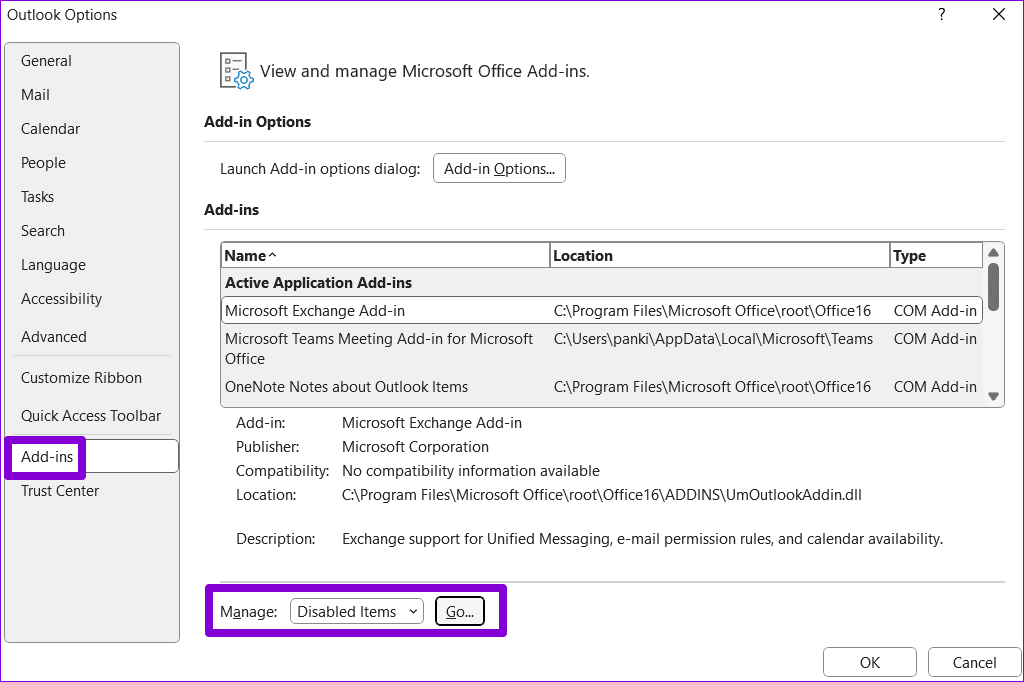
Task: Go to Calendar options
Action: (50, 129)
